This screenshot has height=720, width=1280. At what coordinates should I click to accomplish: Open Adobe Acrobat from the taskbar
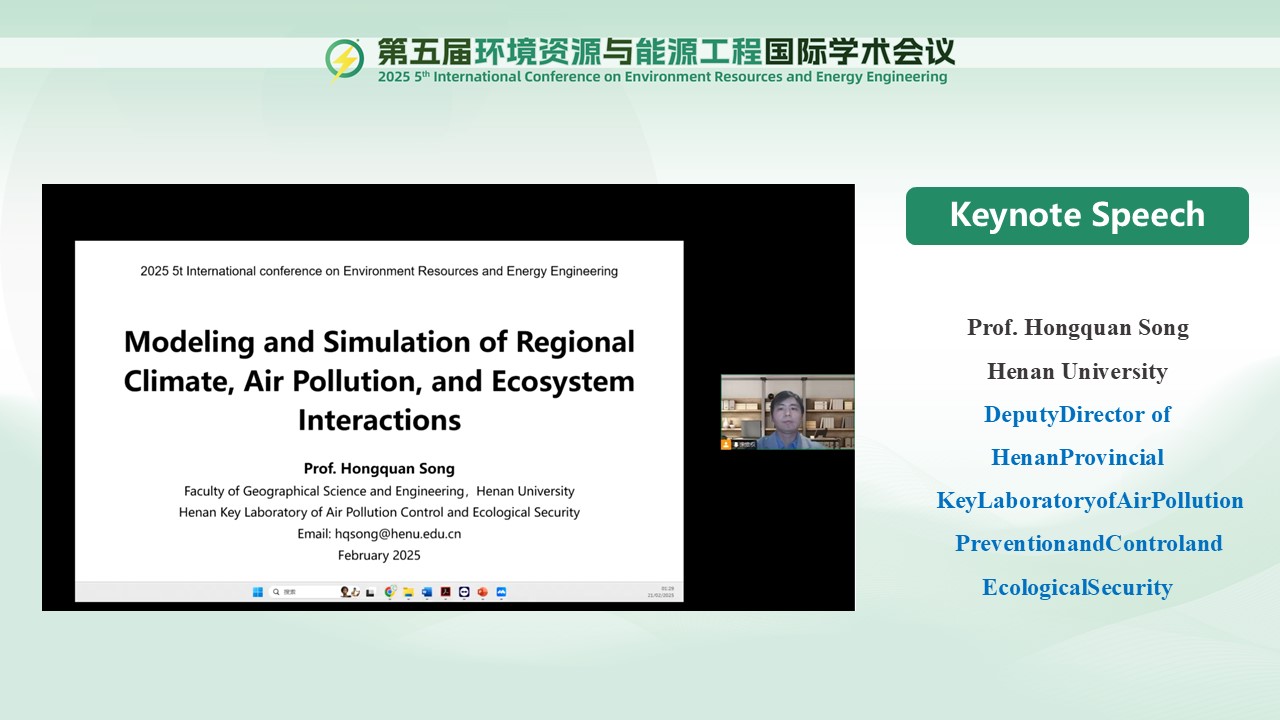[x=446, y=592]
